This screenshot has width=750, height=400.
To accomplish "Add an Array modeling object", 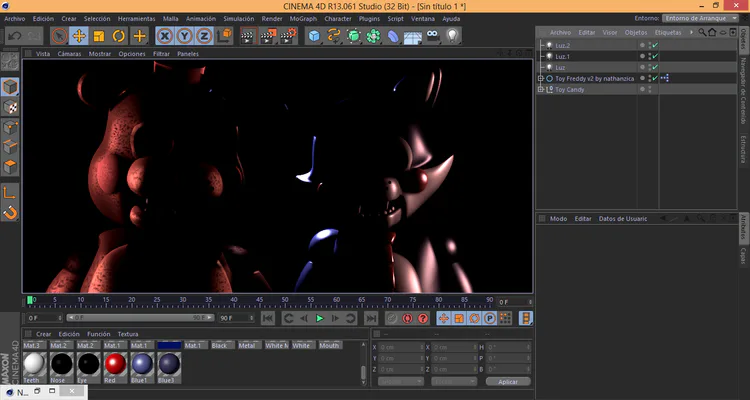I will (374, 36).
